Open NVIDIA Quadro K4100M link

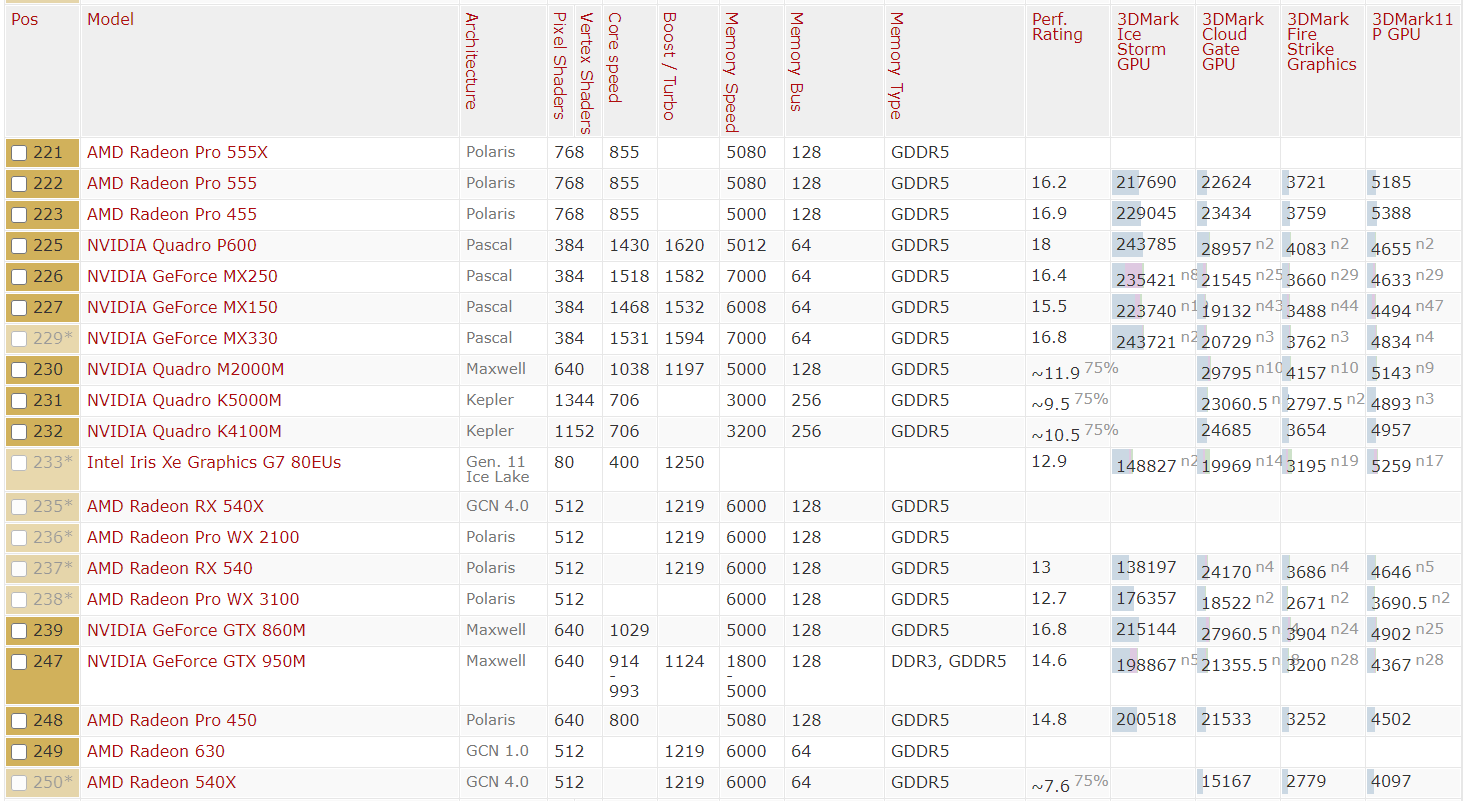pyautogui.click(x=184, y=432)
